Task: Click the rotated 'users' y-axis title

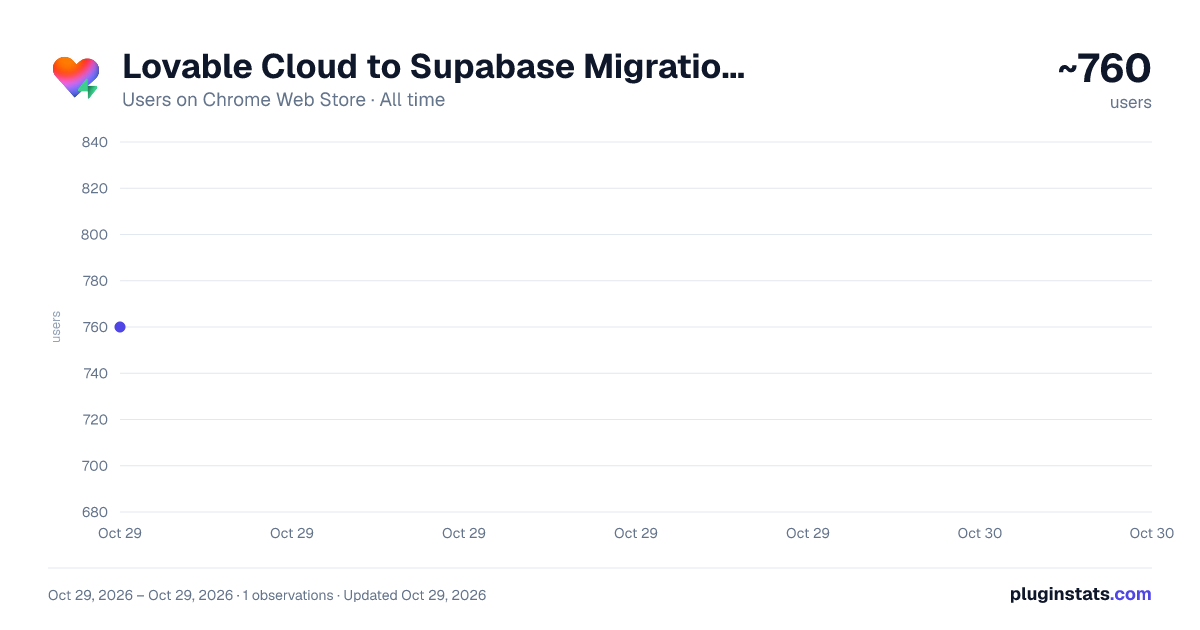Action: click(x=56, y=327)
